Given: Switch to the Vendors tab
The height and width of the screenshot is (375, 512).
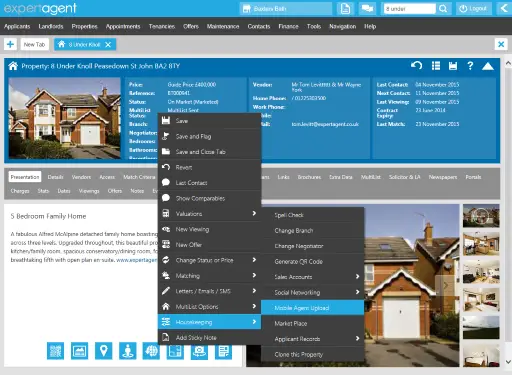Looking at the screenshot, I should point(81,177).
